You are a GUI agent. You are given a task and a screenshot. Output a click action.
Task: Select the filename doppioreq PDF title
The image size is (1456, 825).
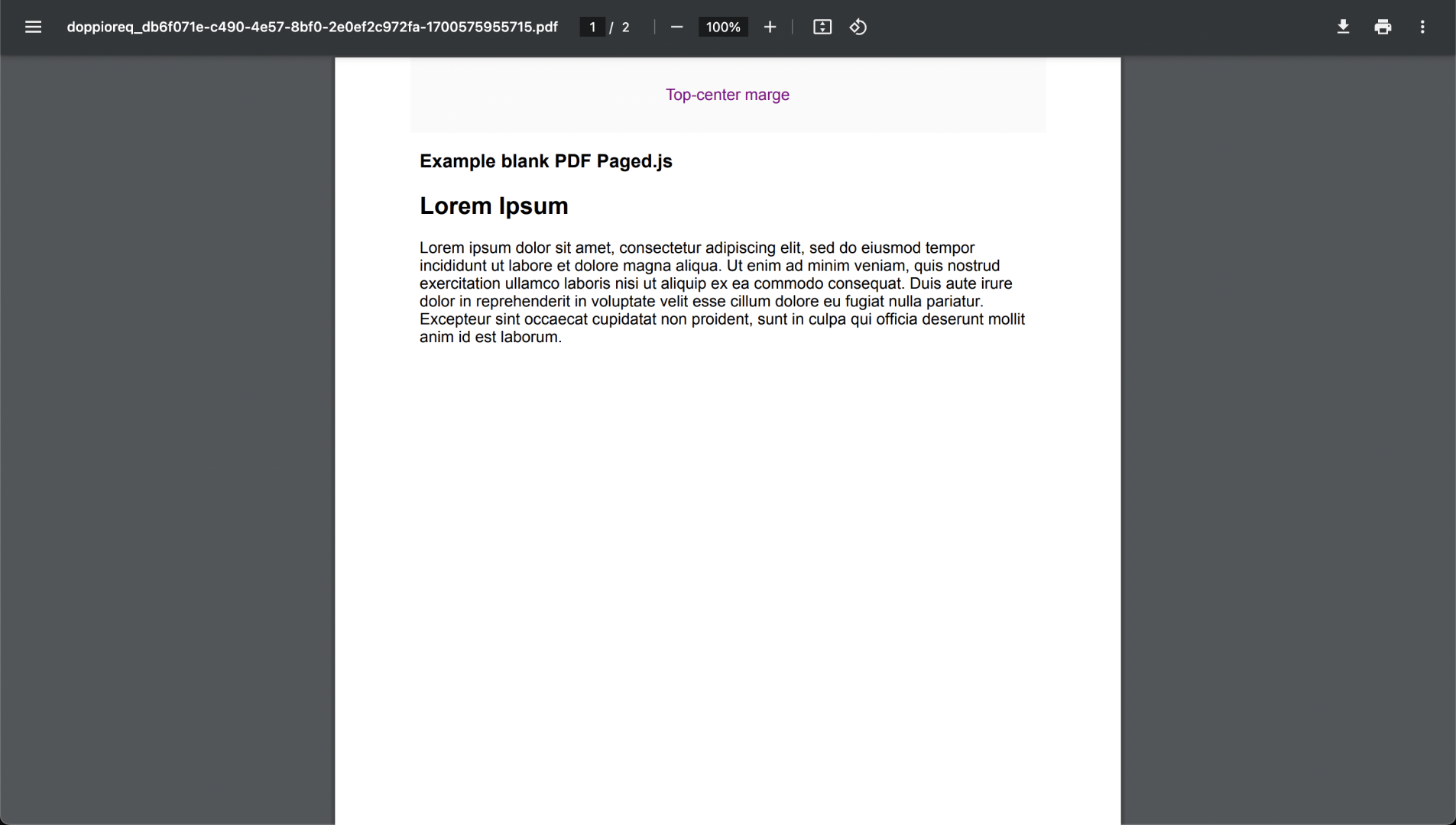(312, 27)
